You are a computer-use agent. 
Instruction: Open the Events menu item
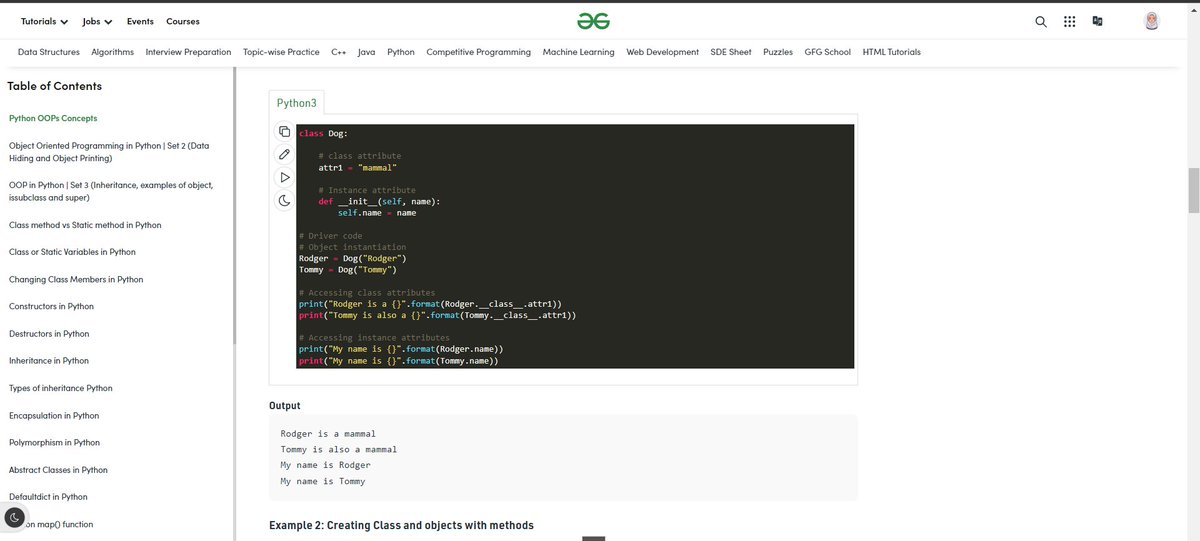[x=140, y=21]
